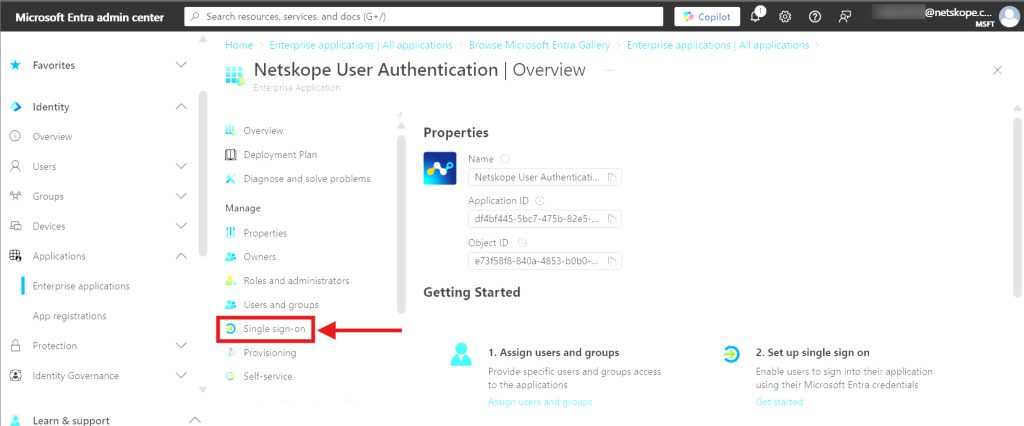1024x426 pixels.
Task: Collapse the Identity section chevron
Action: pos(182,106)
